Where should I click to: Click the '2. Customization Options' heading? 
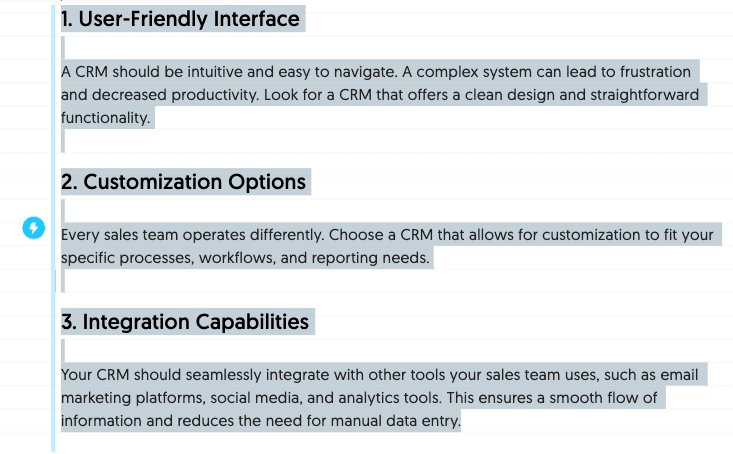point(183,181)
